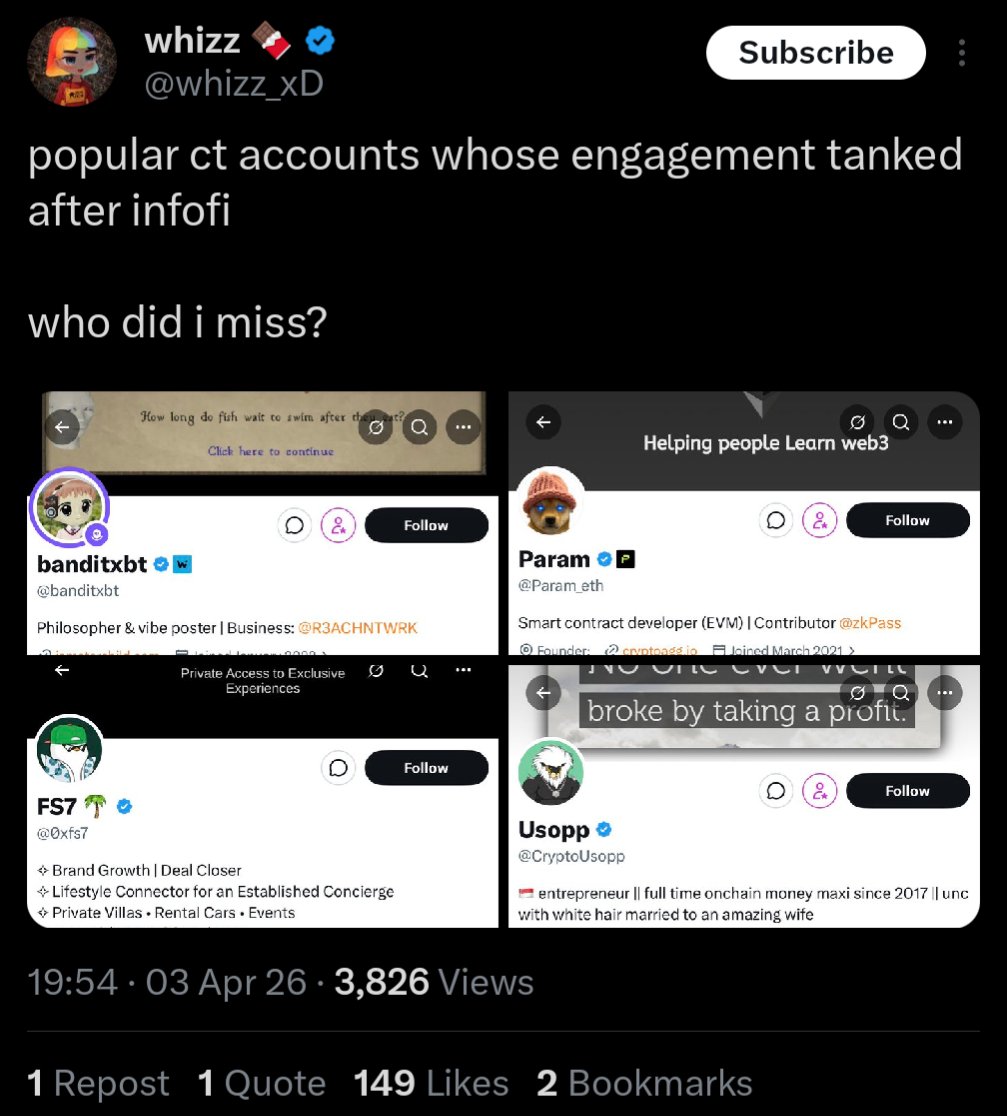Follow the FS7 account

click(426, 768)
